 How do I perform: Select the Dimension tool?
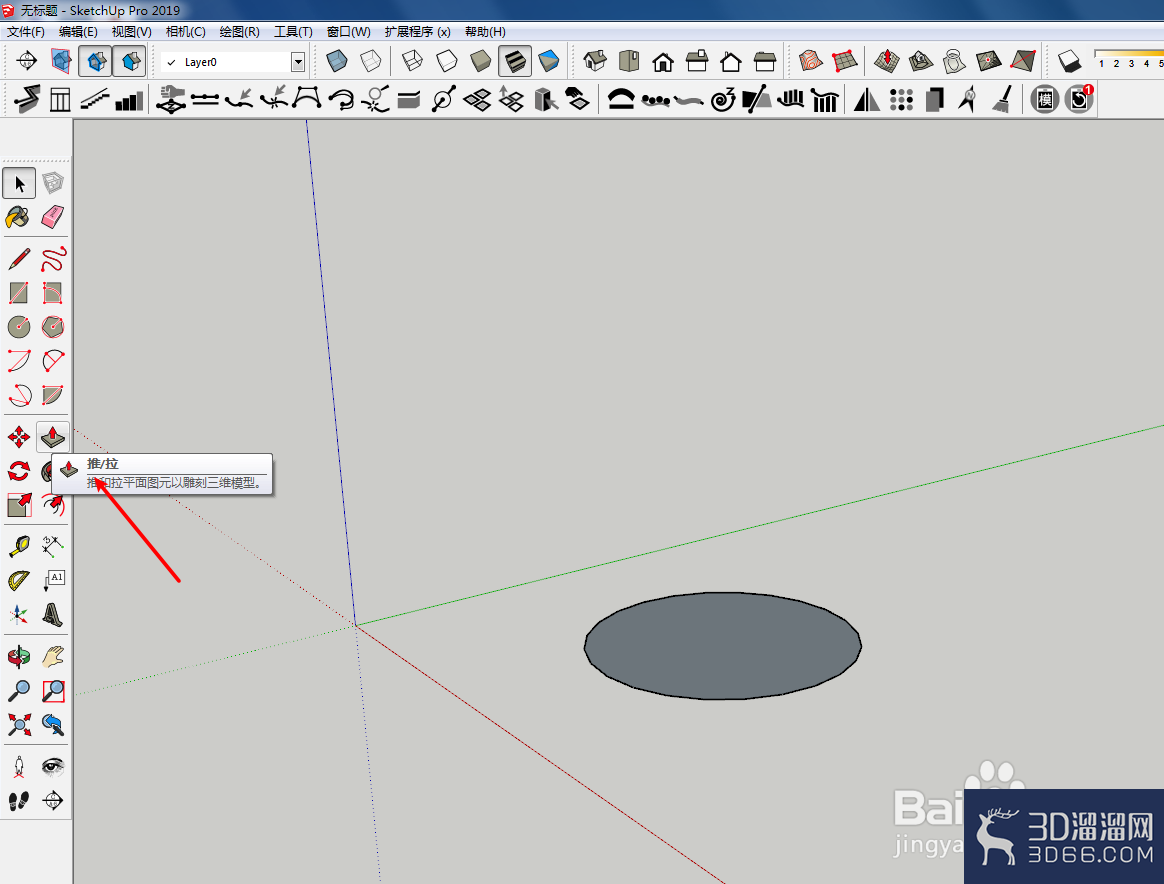coord(53,547)
